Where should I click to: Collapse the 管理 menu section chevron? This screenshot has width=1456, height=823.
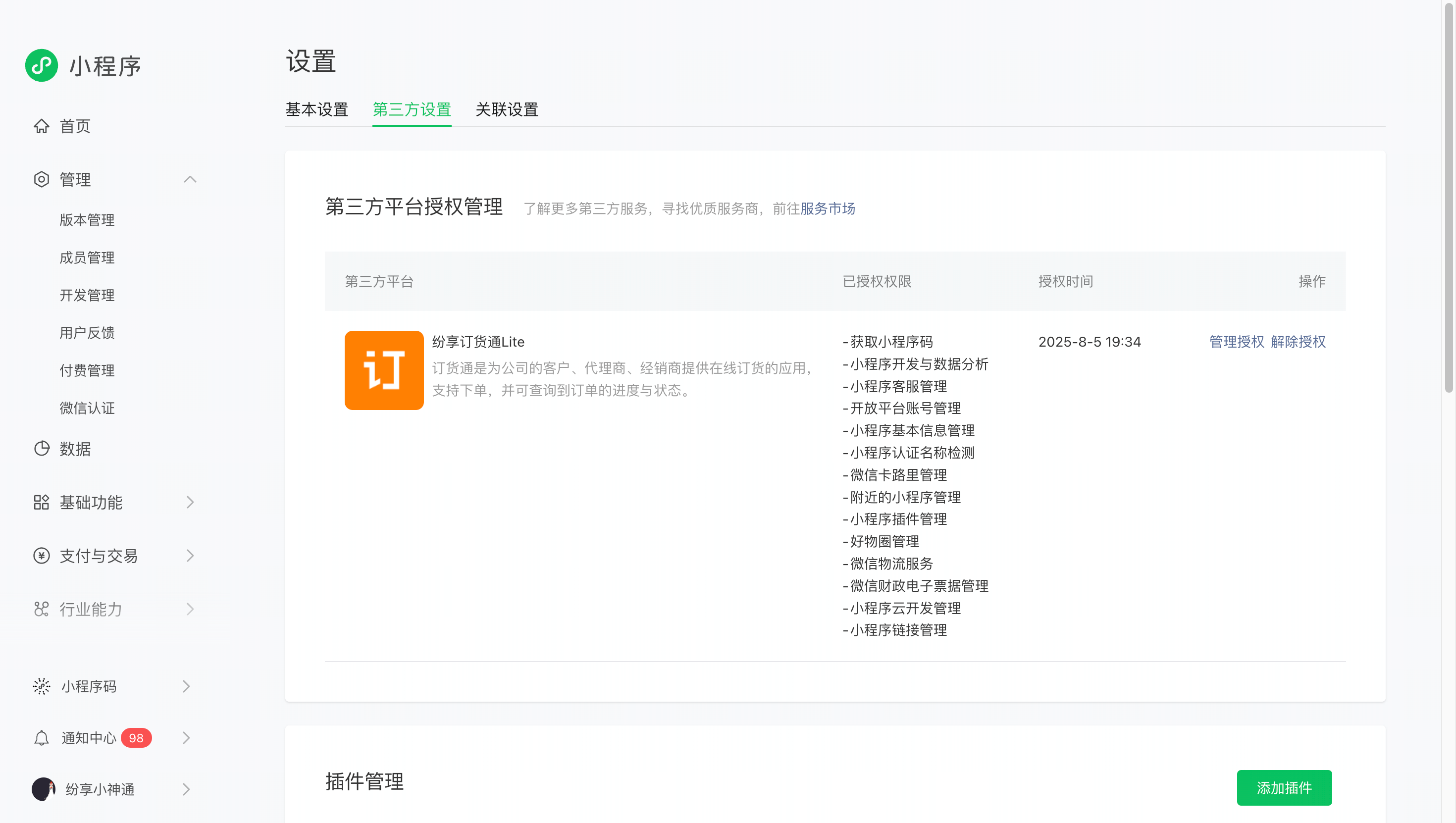(190, 179)
